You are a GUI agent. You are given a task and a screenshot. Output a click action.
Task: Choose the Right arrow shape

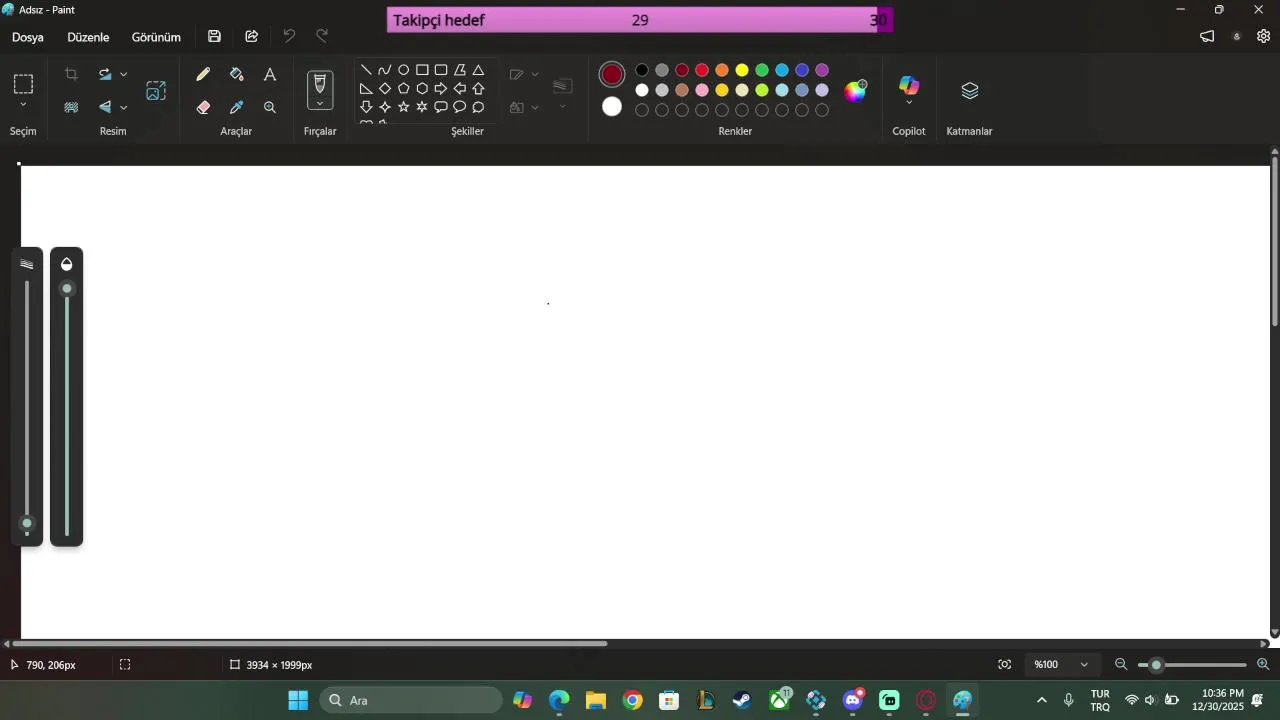pos(441,88)
